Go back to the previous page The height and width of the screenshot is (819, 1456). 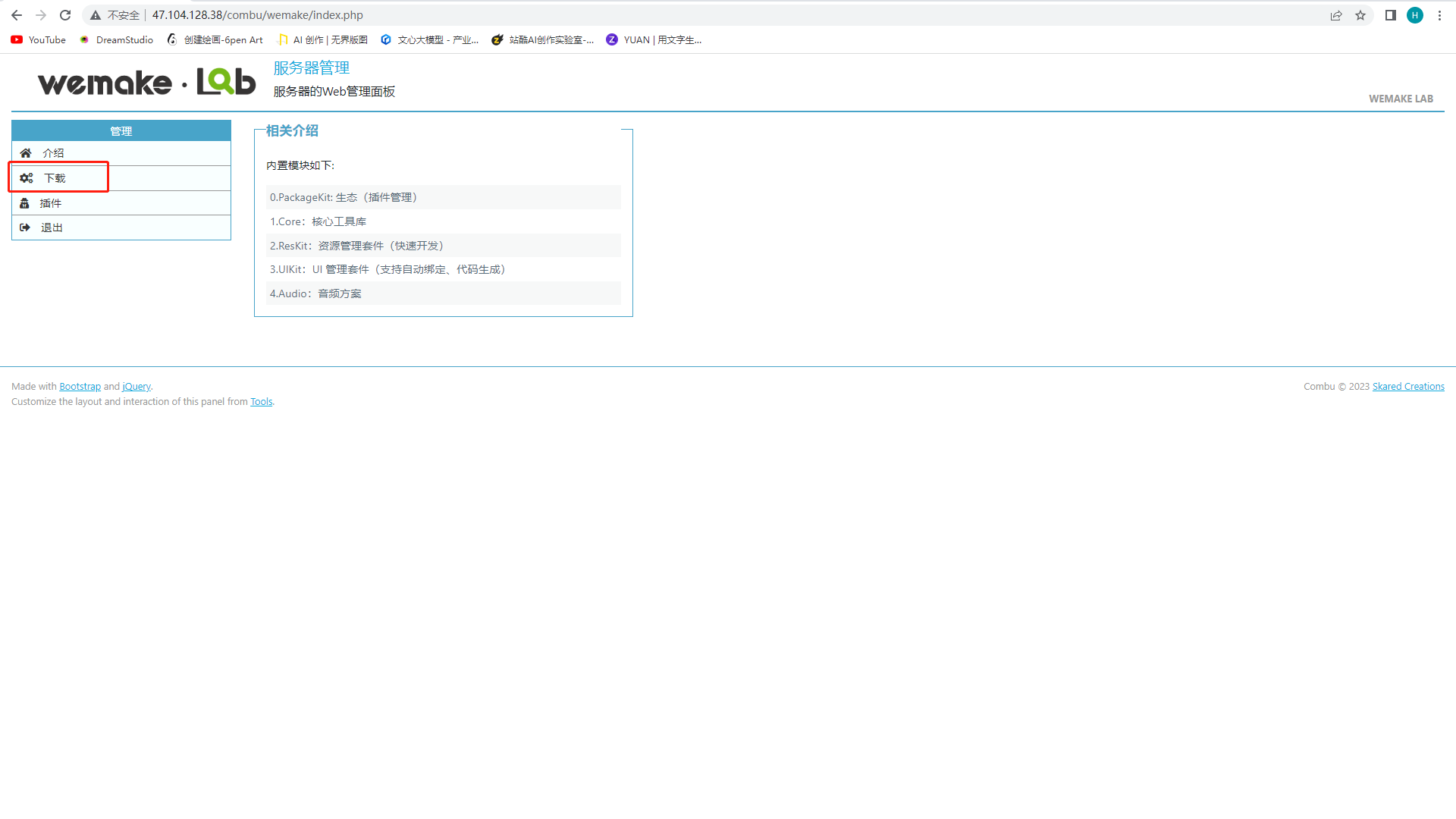click(17, 15)
